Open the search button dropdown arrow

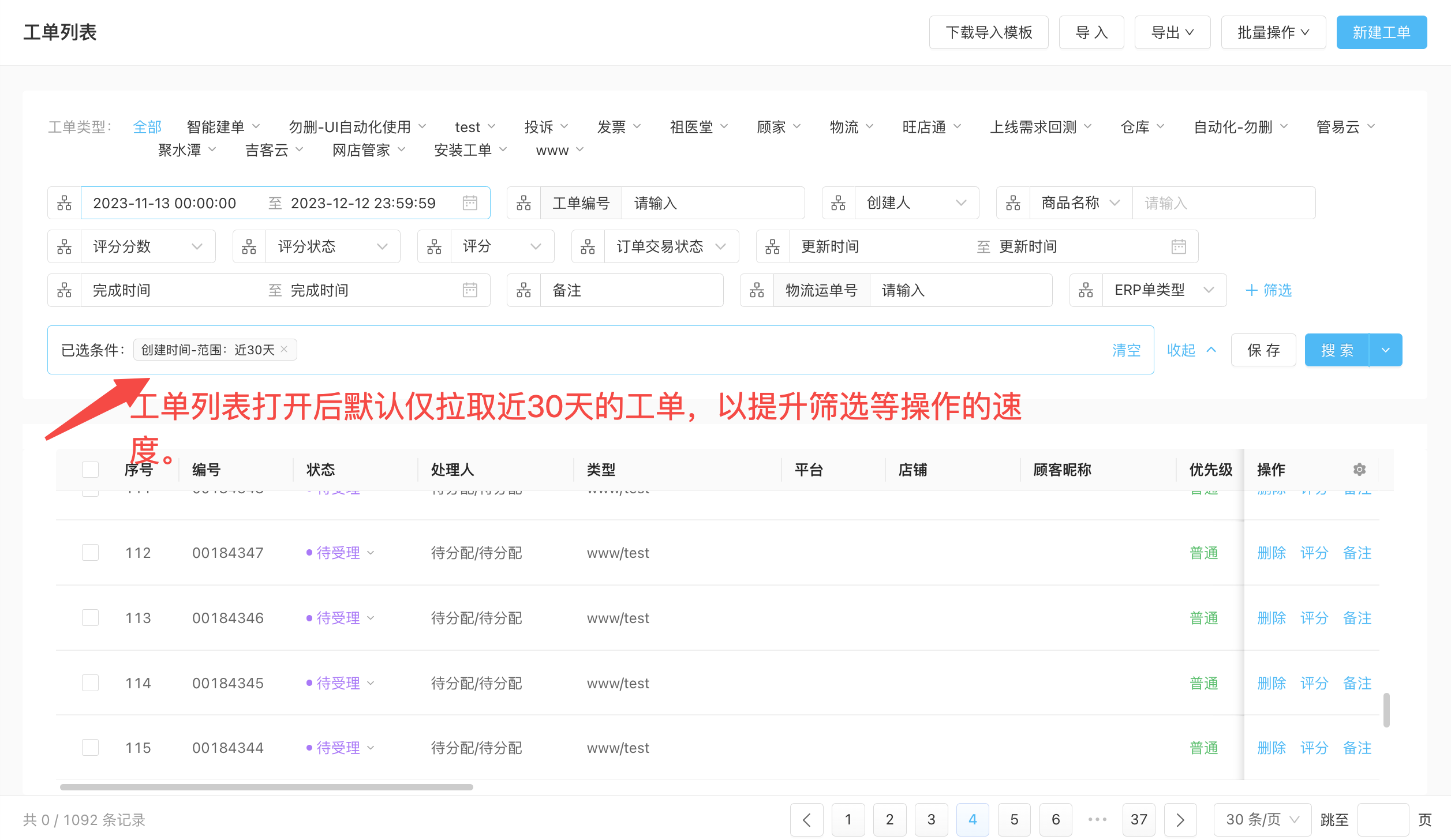[x=1386, y=350]
